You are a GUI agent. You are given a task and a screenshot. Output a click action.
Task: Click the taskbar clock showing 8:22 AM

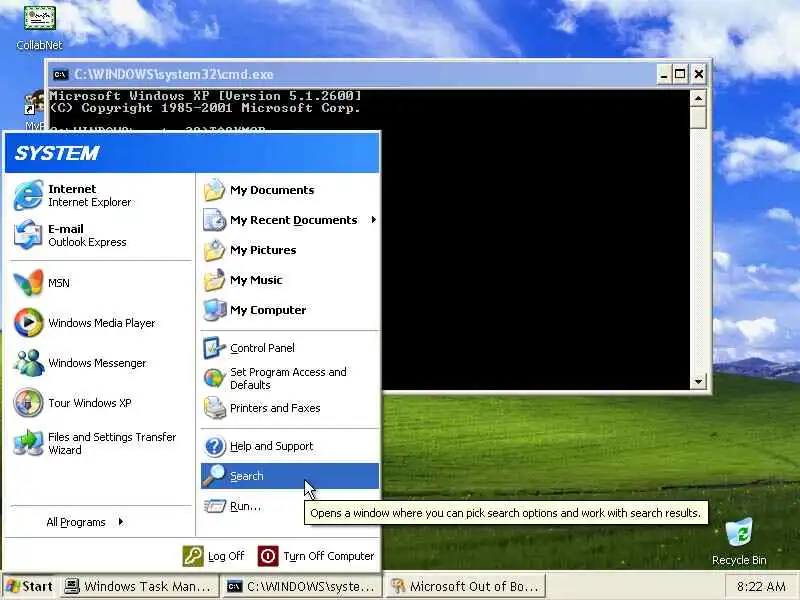pyautogui.click(x=761, y=587)
